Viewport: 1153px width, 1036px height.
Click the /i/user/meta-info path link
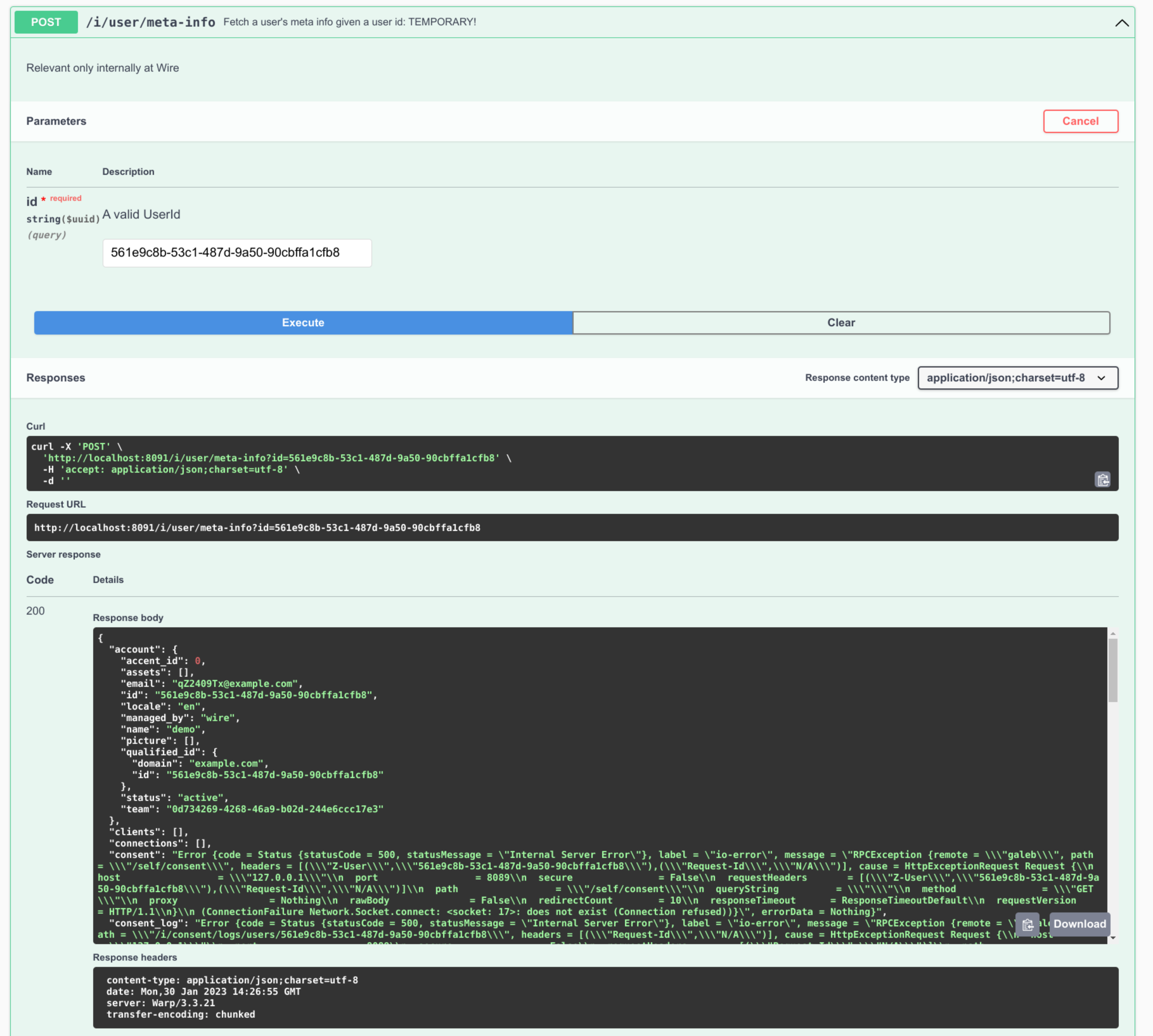pos(150,22)
